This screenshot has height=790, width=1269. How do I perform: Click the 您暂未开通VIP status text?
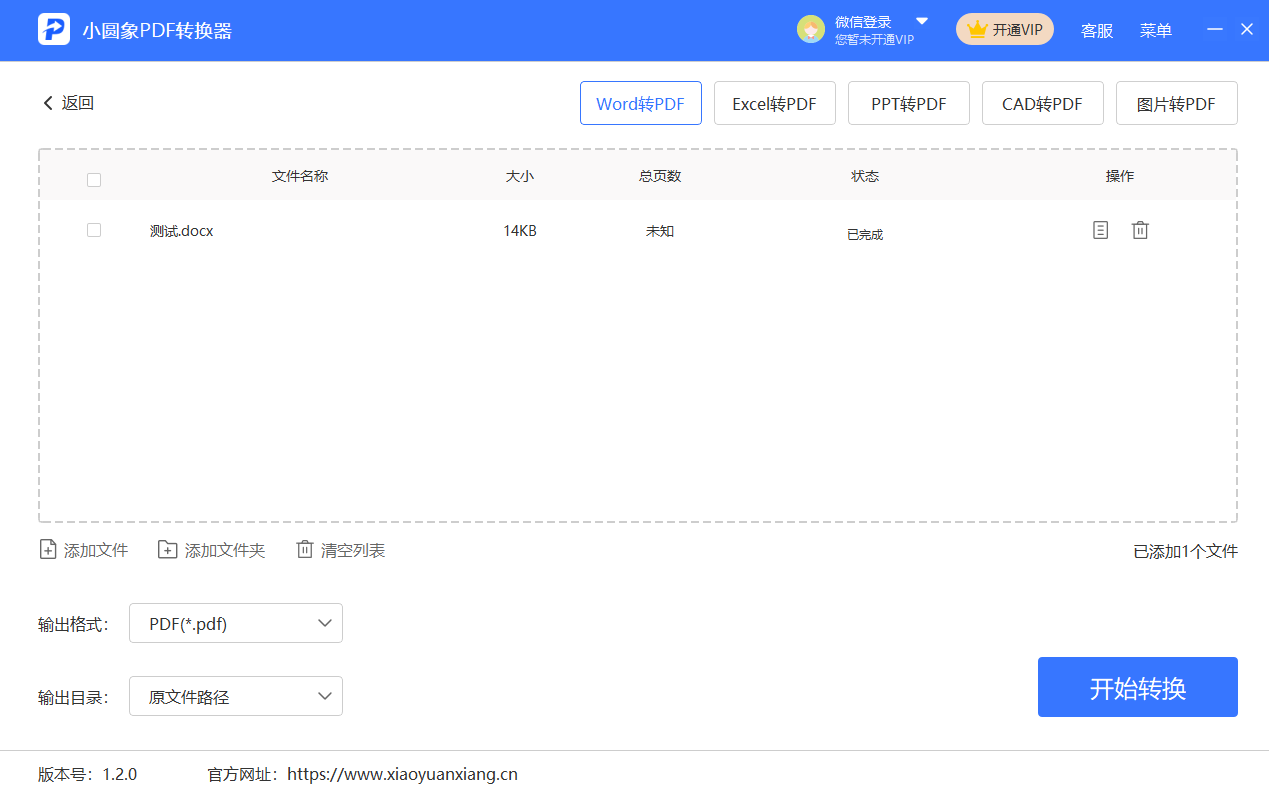tap(875, 40)
